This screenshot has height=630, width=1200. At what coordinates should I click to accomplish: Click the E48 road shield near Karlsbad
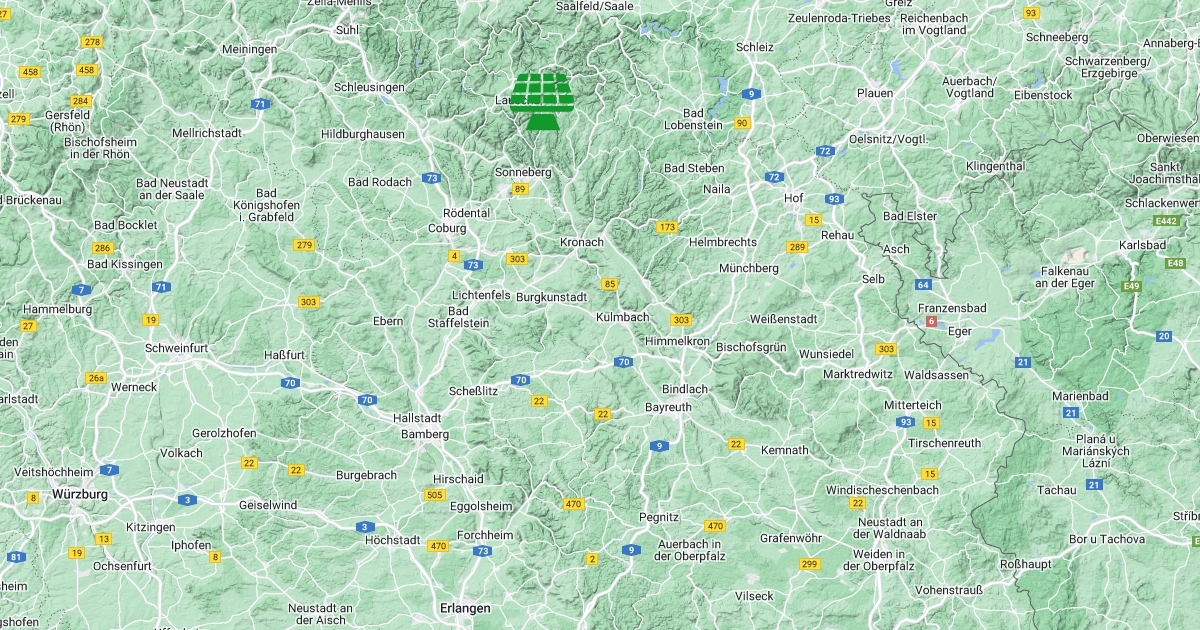pyautogui.click(x=1176, y=263)
